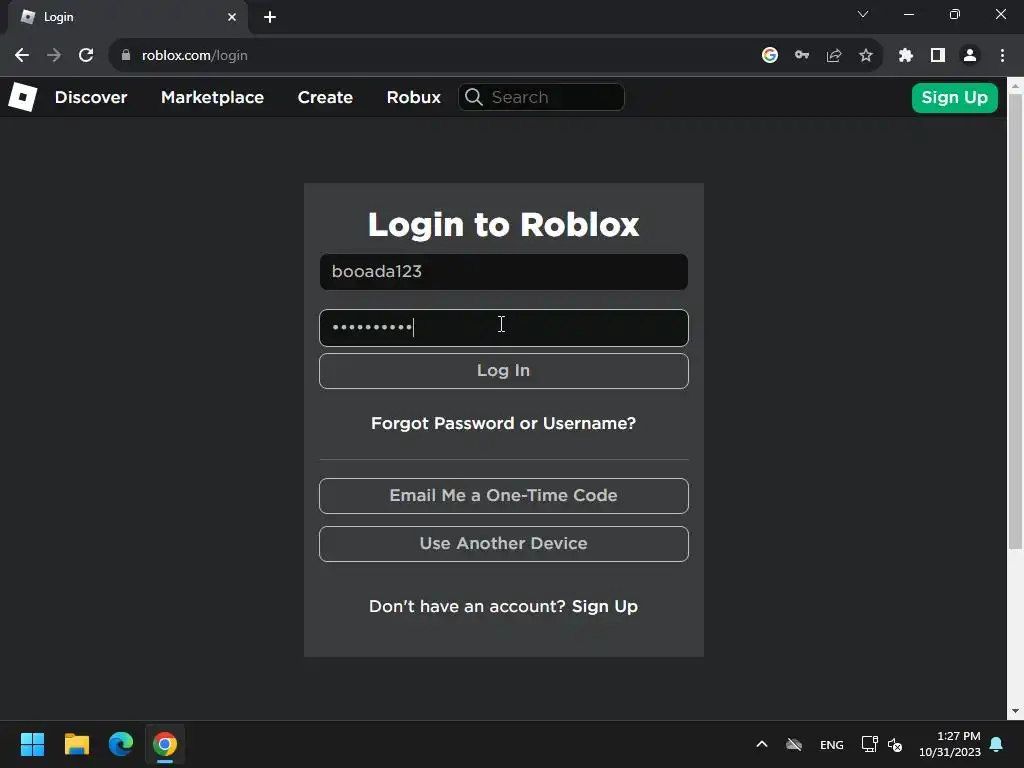Toggle Chrome side panel icon

938,56
